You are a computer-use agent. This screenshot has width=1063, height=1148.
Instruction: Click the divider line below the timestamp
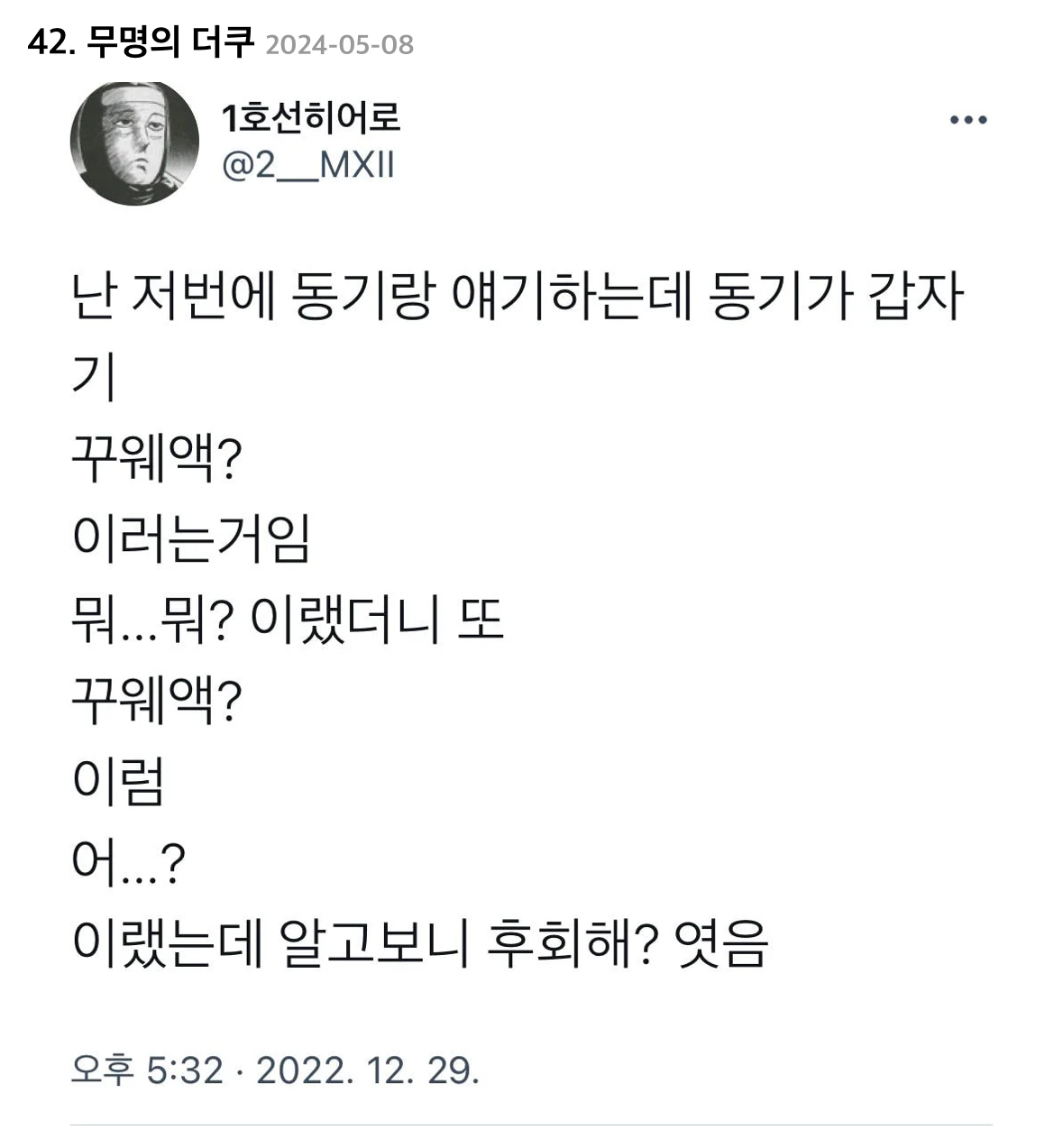(531, 1125)
